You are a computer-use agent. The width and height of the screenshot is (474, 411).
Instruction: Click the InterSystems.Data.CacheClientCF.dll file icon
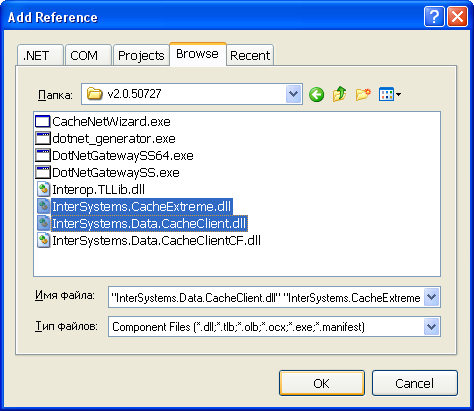[x=43, y=240]
